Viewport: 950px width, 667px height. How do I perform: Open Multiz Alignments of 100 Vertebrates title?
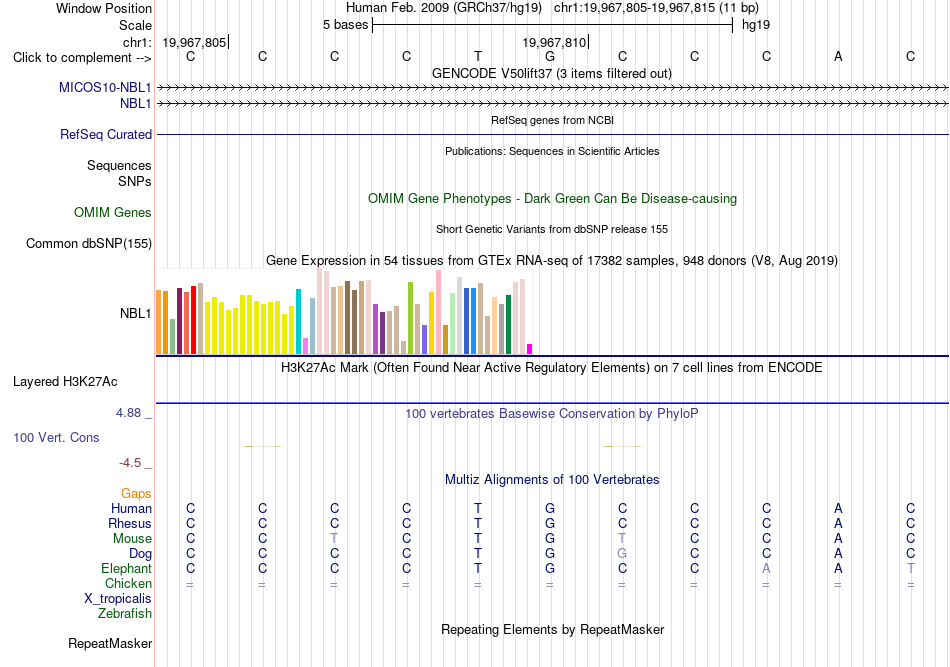click(x=552, y=480)
